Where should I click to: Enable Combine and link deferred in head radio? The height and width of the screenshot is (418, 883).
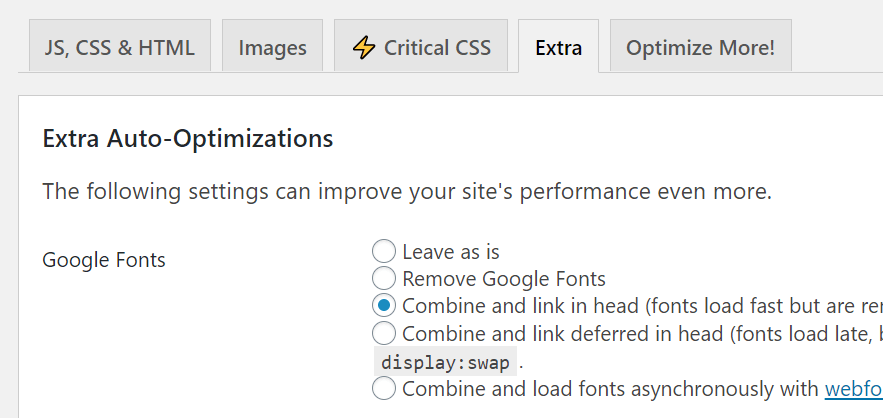[383, 333]
